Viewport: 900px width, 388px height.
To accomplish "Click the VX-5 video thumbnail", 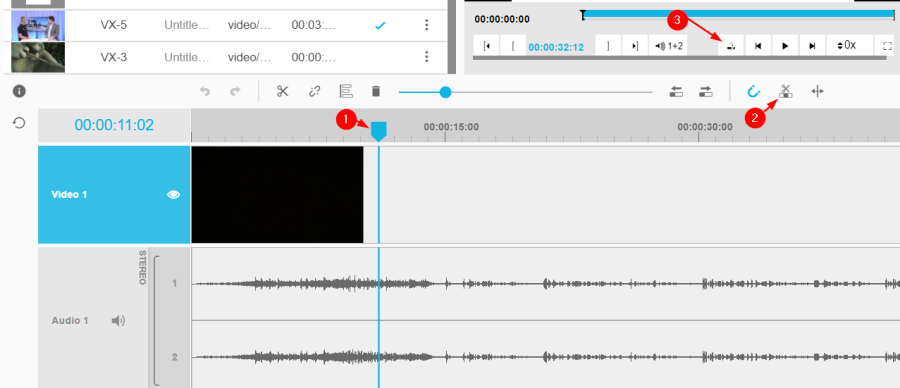I will (38, 26).
